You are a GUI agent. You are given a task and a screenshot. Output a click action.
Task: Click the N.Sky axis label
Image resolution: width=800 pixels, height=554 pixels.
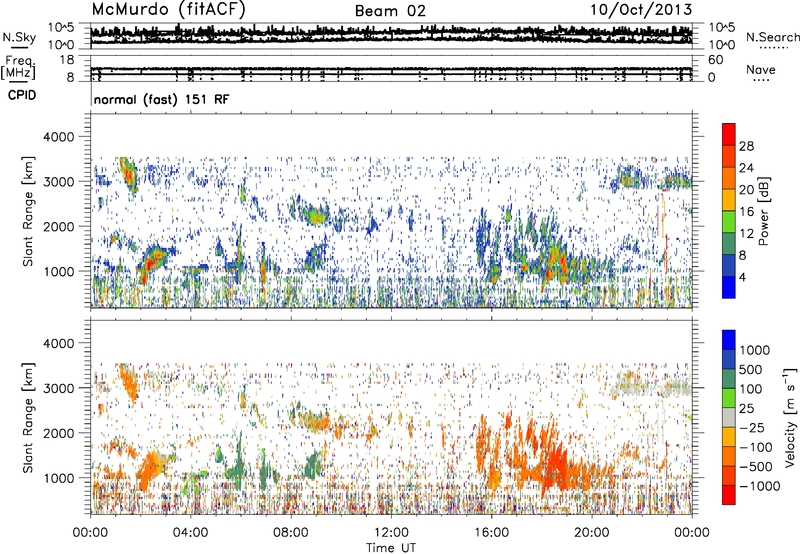point(19,37)
